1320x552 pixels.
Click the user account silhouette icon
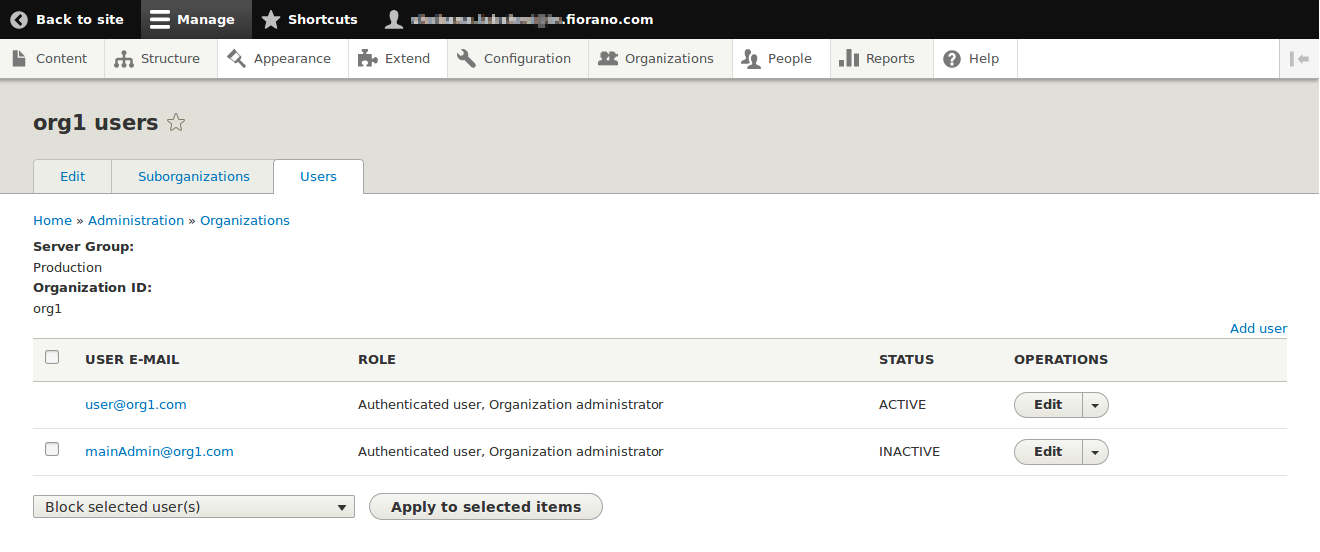pyautogui.click(x=394, y=19)
